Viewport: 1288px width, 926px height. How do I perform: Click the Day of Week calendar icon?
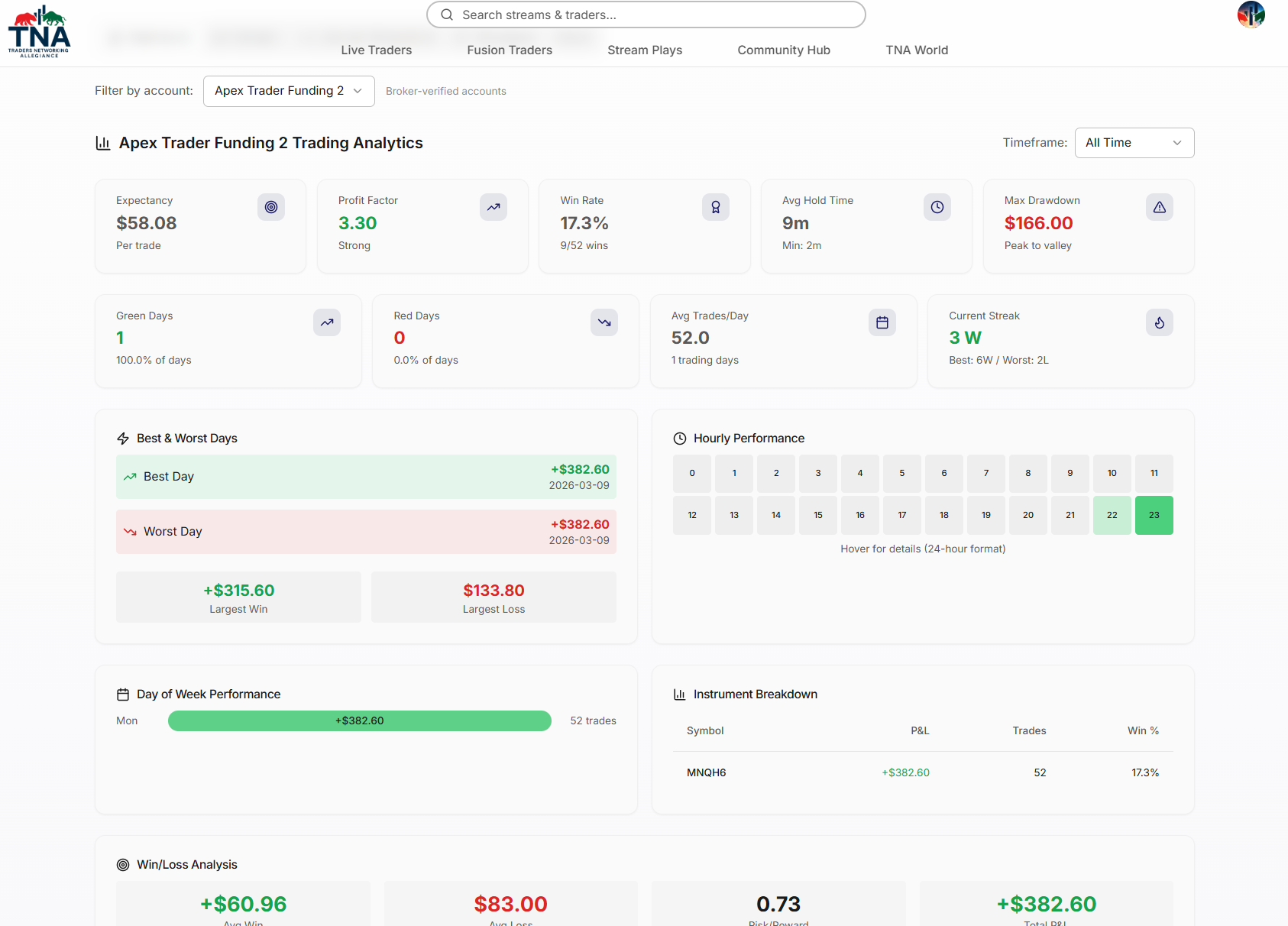(123, 694)
